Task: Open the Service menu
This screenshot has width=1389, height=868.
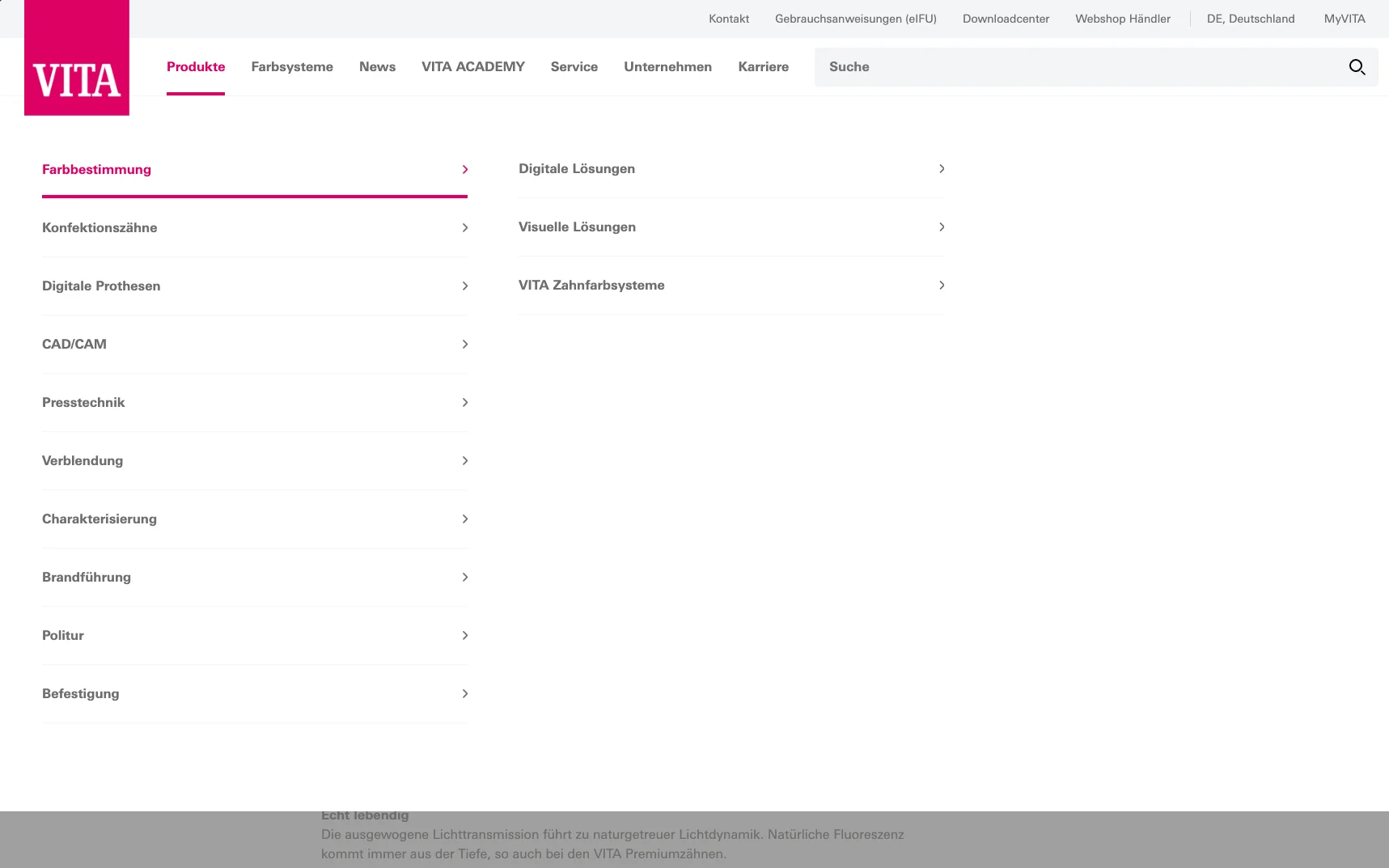Action: click(x=574, y=67)
